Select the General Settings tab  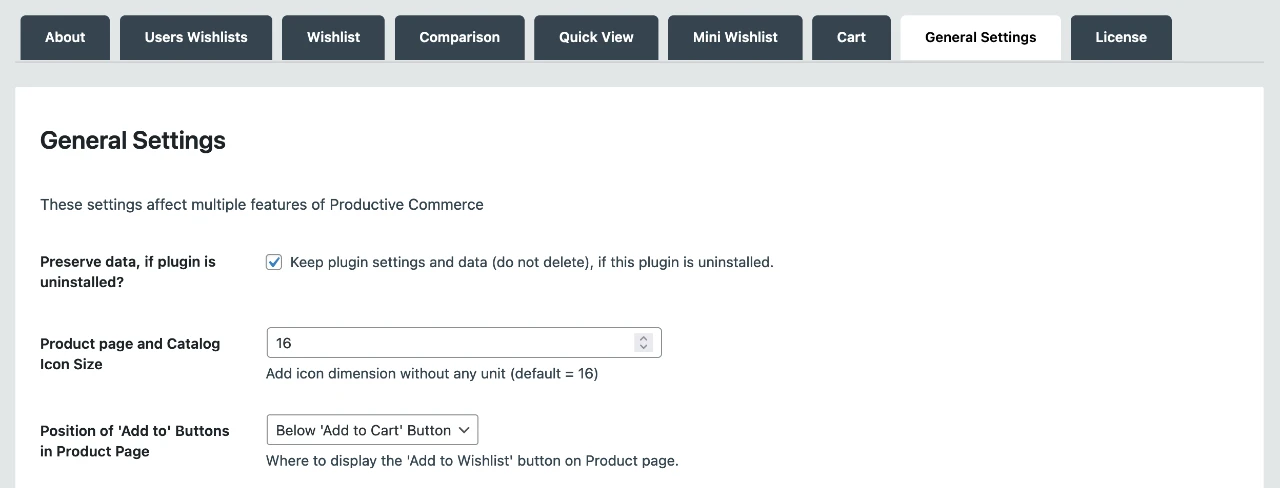(x=981, y=37)
